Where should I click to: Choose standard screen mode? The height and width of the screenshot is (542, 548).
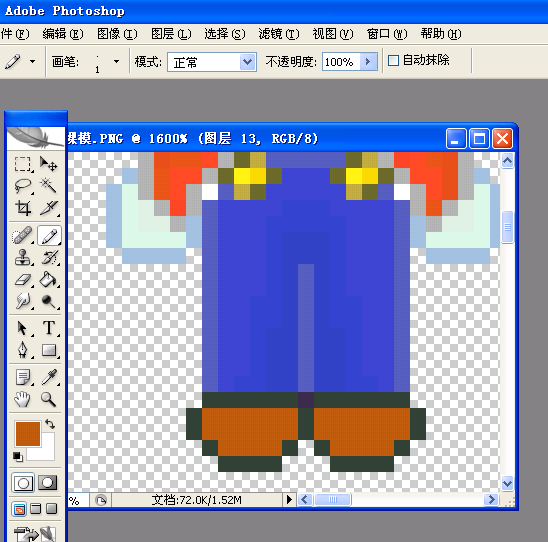click(x=20, y=509)
